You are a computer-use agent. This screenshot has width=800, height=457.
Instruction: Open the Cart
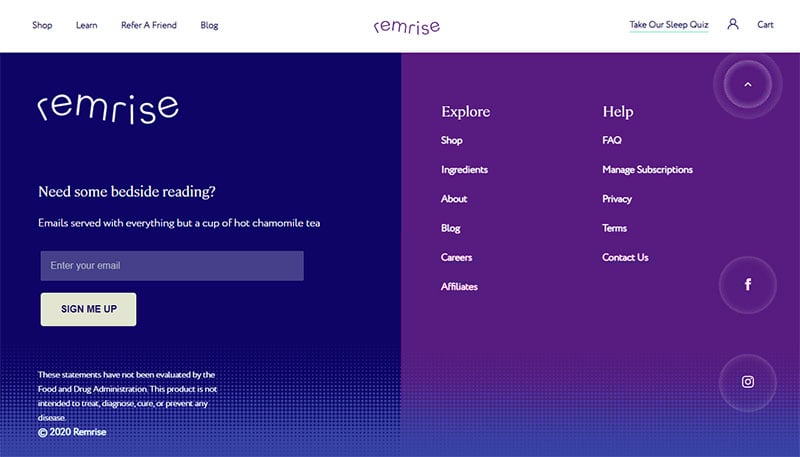765,24
